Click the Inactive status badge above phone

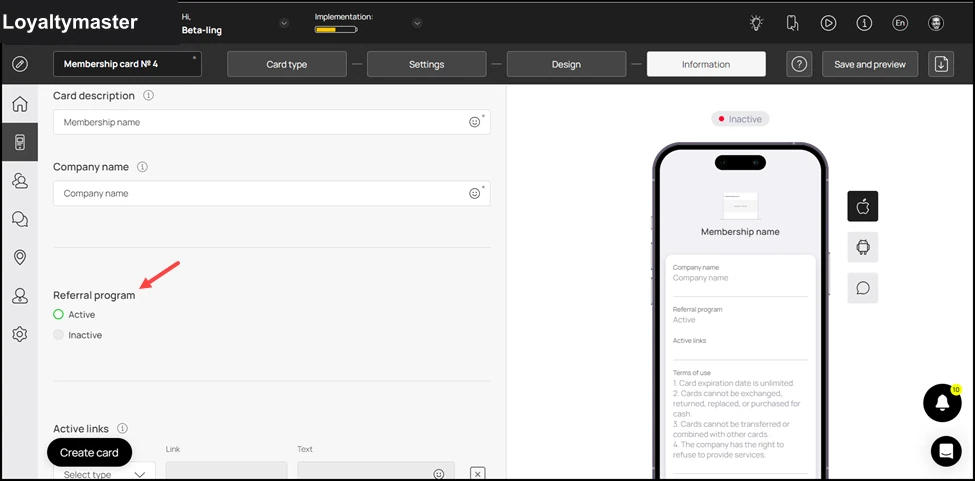(x=740, y=119)
